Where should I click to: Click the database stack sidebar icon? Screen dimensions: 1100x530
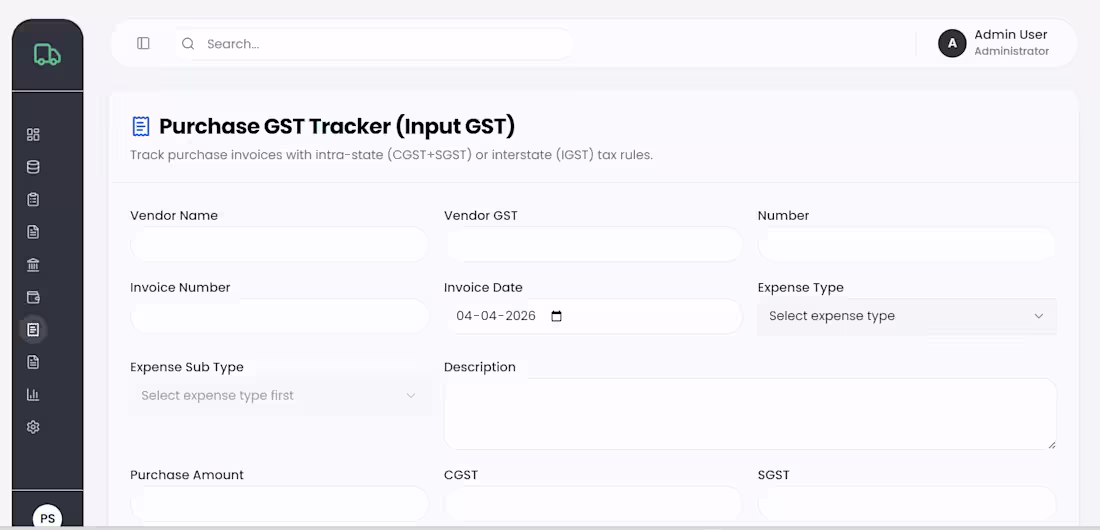(x=33, y=167)
